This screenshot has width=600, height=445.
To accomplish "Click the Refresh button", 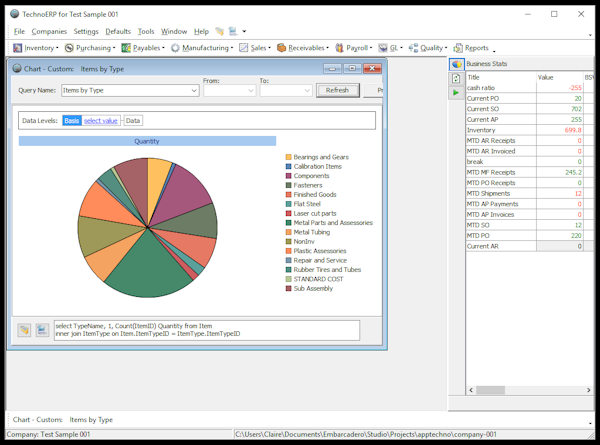I will [338, 90].
